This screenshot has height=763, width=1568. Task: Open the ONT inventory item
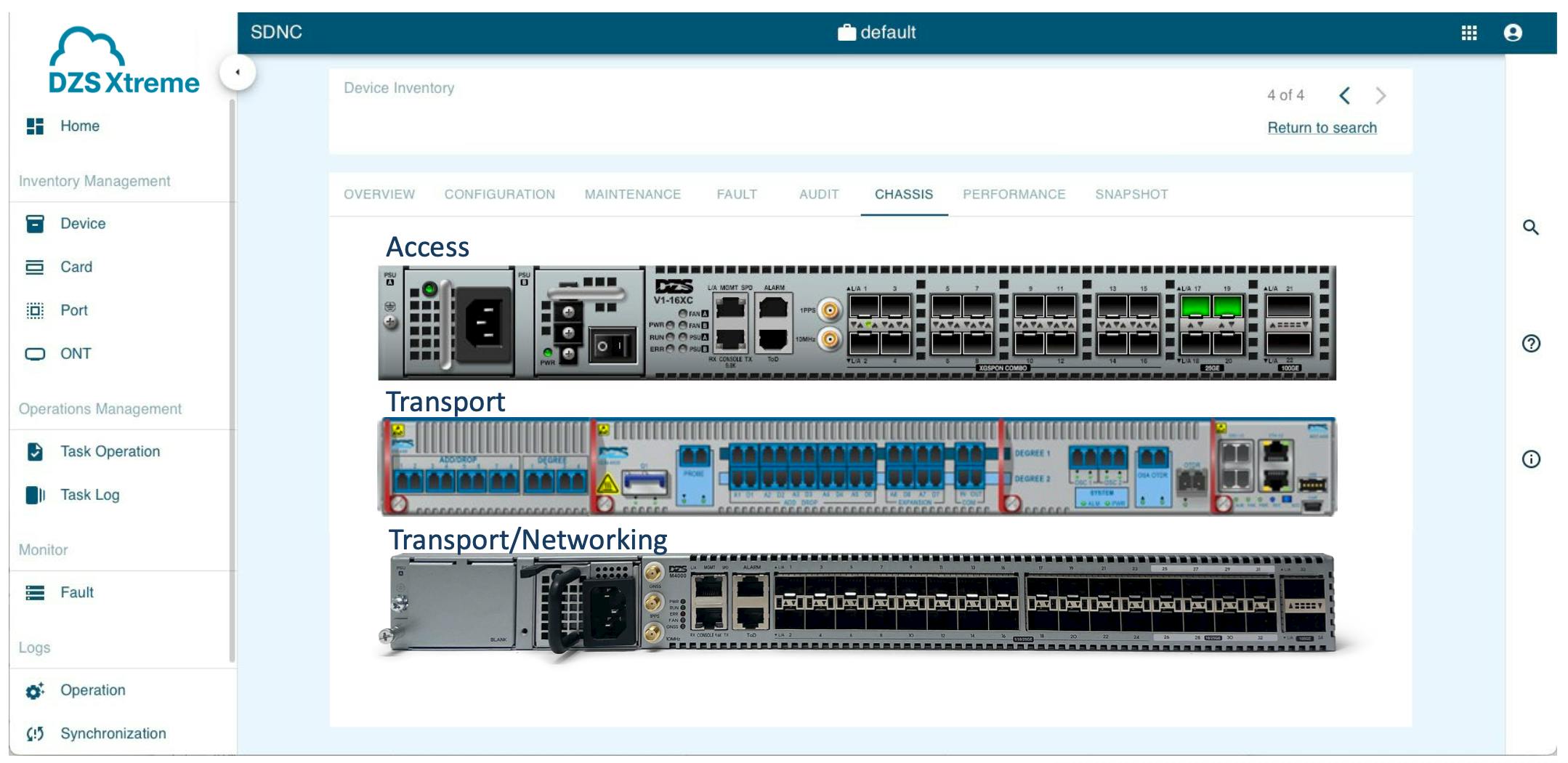click(x=75, y=354)
